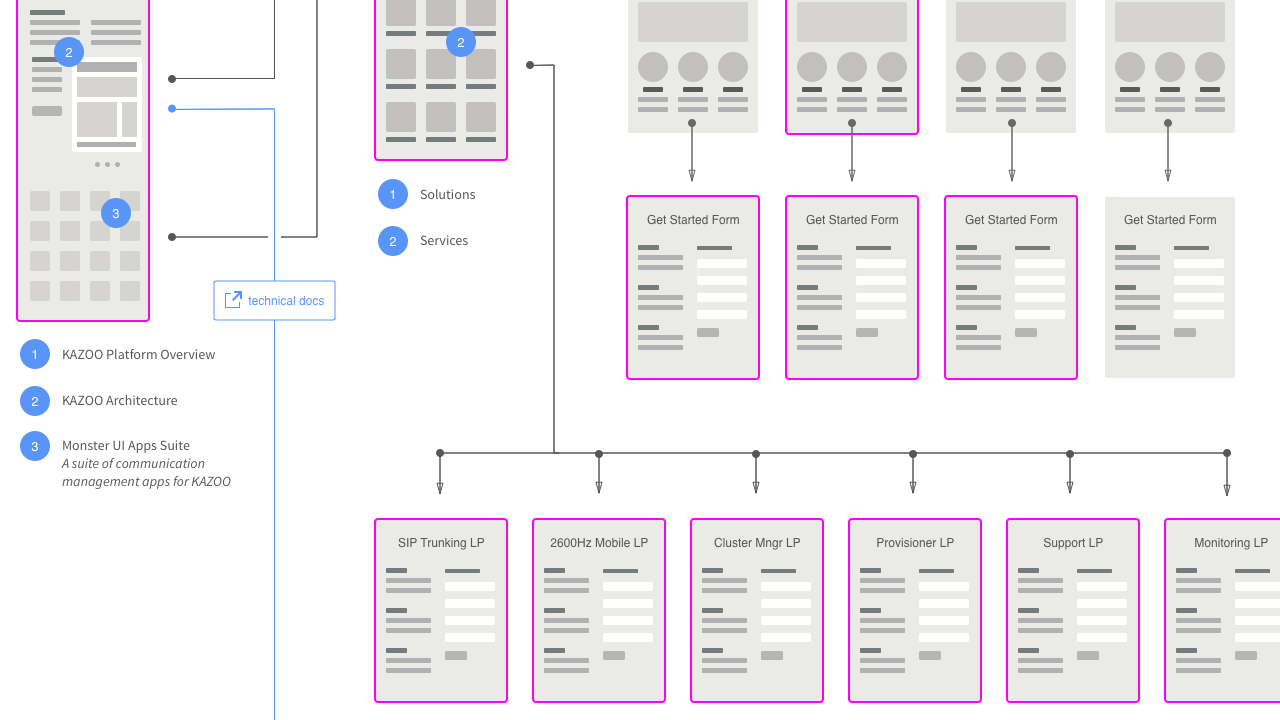The image size is (1280, 720).
Task: Select the Cluster Mngr LP frame
Action: [x=756, y=610]
